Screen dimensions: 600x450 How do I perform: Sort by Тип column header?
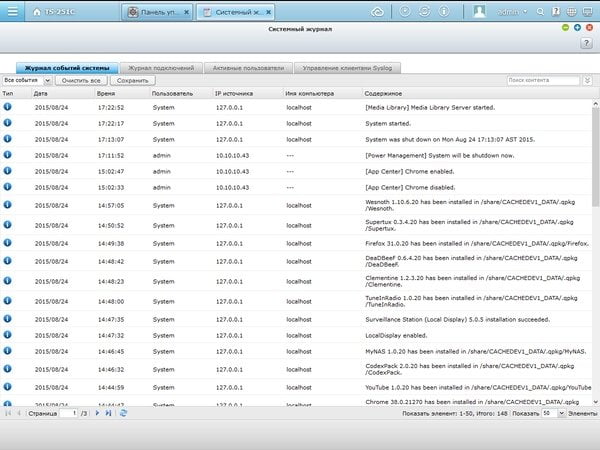[16, 93]
